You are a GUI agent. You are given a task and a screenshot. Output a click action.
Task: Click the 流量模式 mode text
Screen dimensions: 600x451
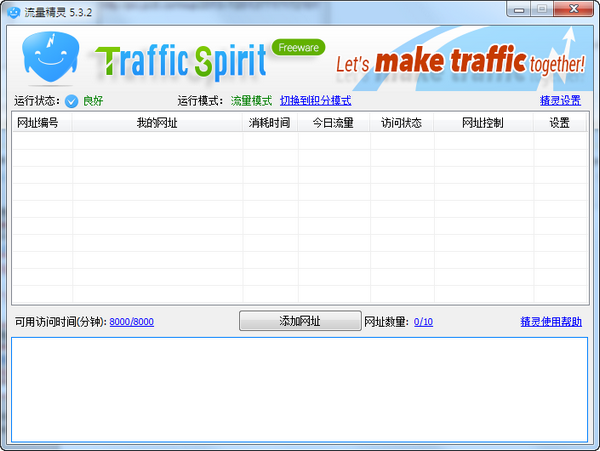251,101
